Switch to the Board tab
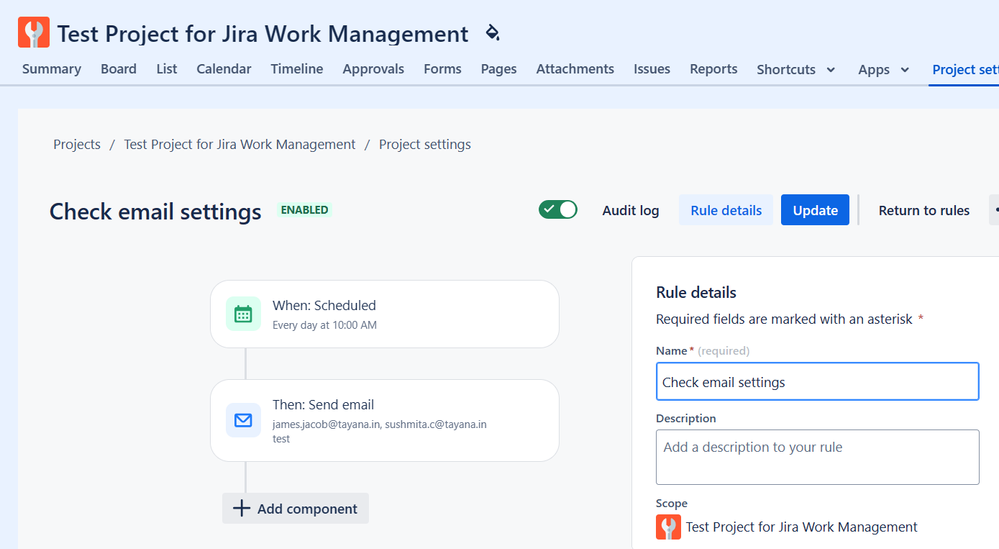 click(119, 69)
